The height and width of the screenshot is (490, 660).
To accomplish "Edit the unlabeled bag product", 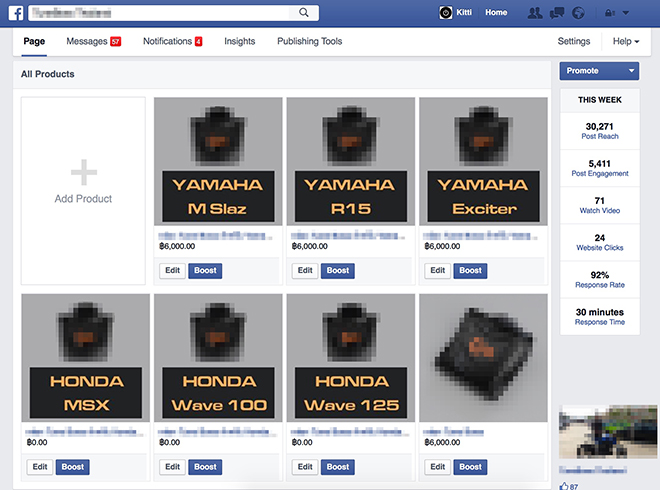I will click(437, 467).
